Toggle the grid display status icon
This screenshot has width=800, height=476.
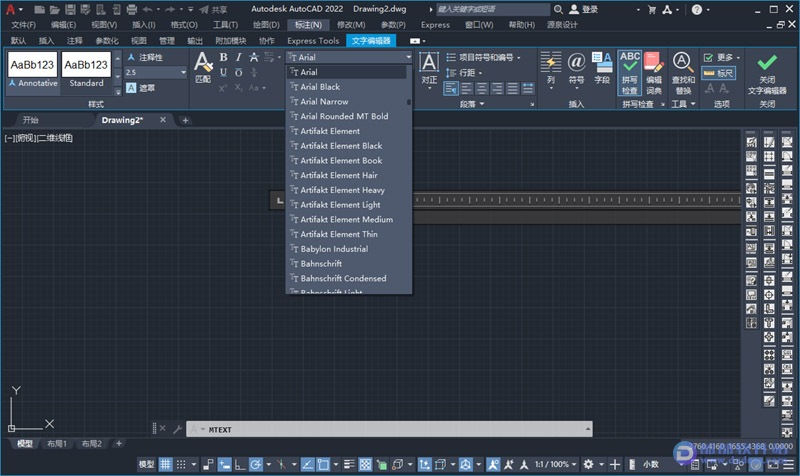165,464
